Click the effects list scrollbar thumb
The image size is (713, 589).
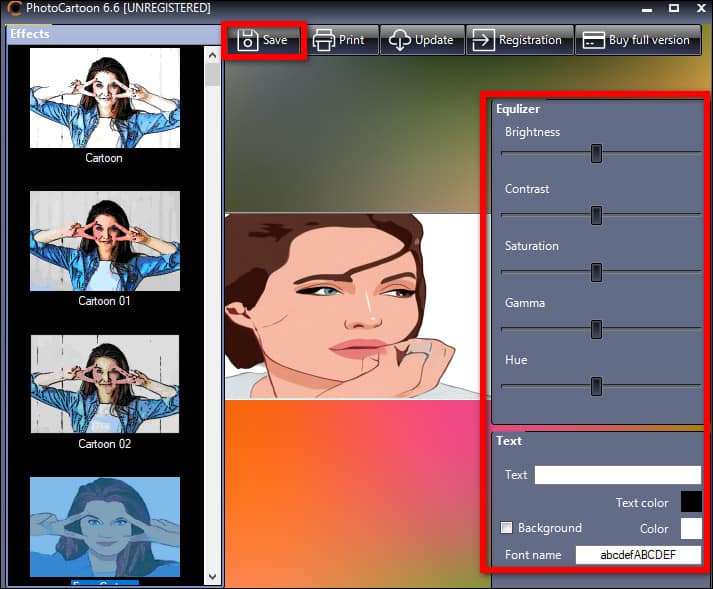(x=212, y=75)
